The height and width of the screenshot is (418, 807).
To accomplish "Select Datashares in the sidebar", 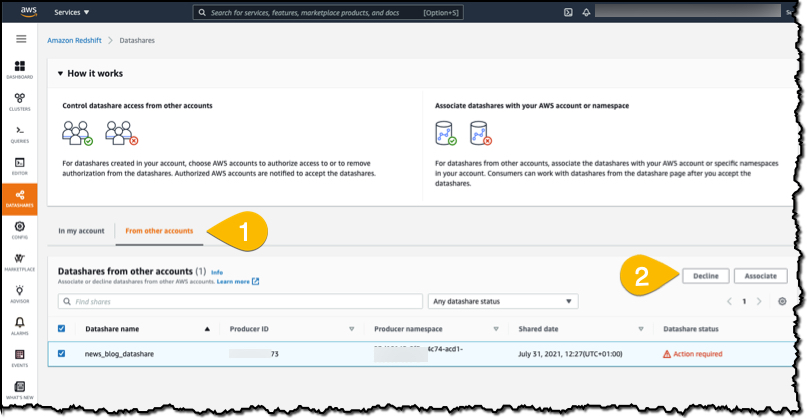I will point(20,198).
